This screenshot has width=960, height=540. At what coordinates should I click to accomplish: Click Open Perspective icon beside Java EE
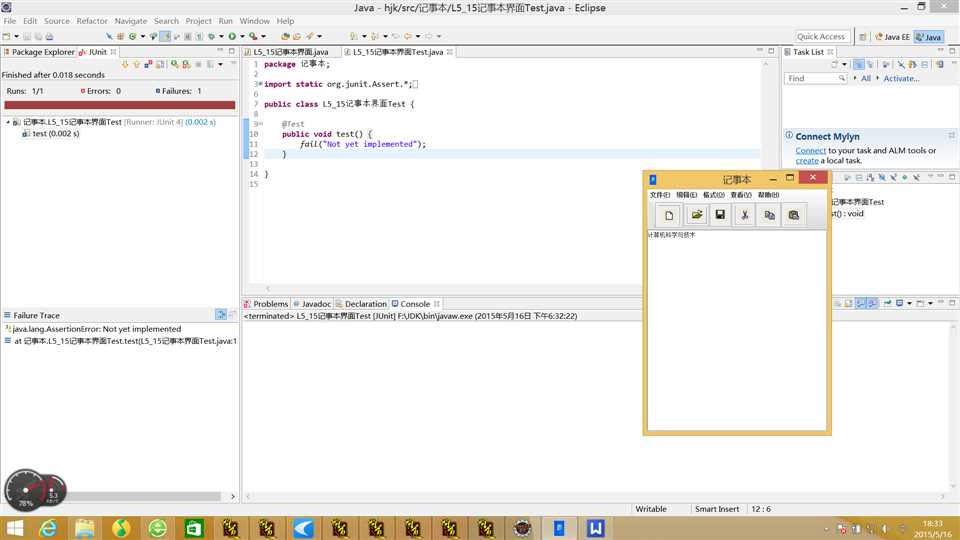coord(863,37)
